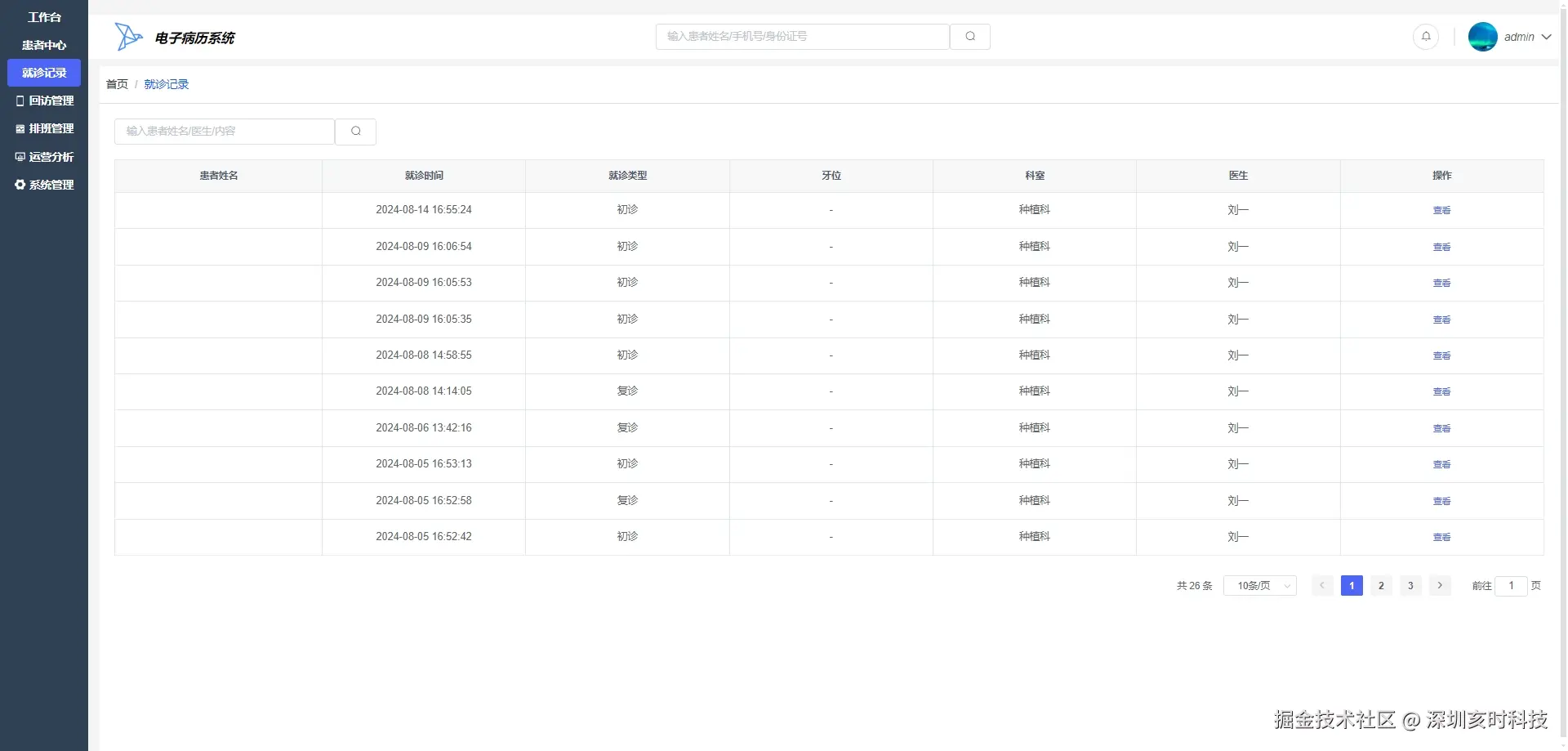
Task: Open the admin account dropdown
Action: (1510, 37)
